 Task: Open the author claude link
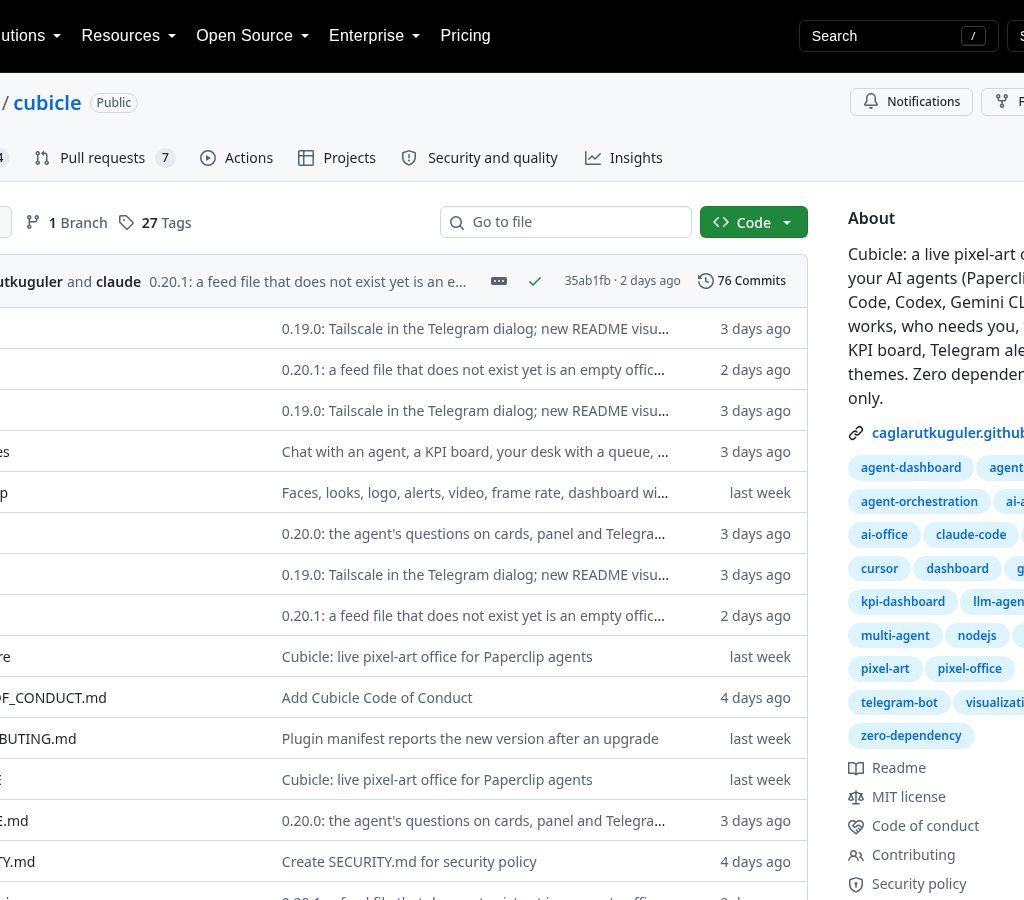pyautogui.click(x=118, y=282)
